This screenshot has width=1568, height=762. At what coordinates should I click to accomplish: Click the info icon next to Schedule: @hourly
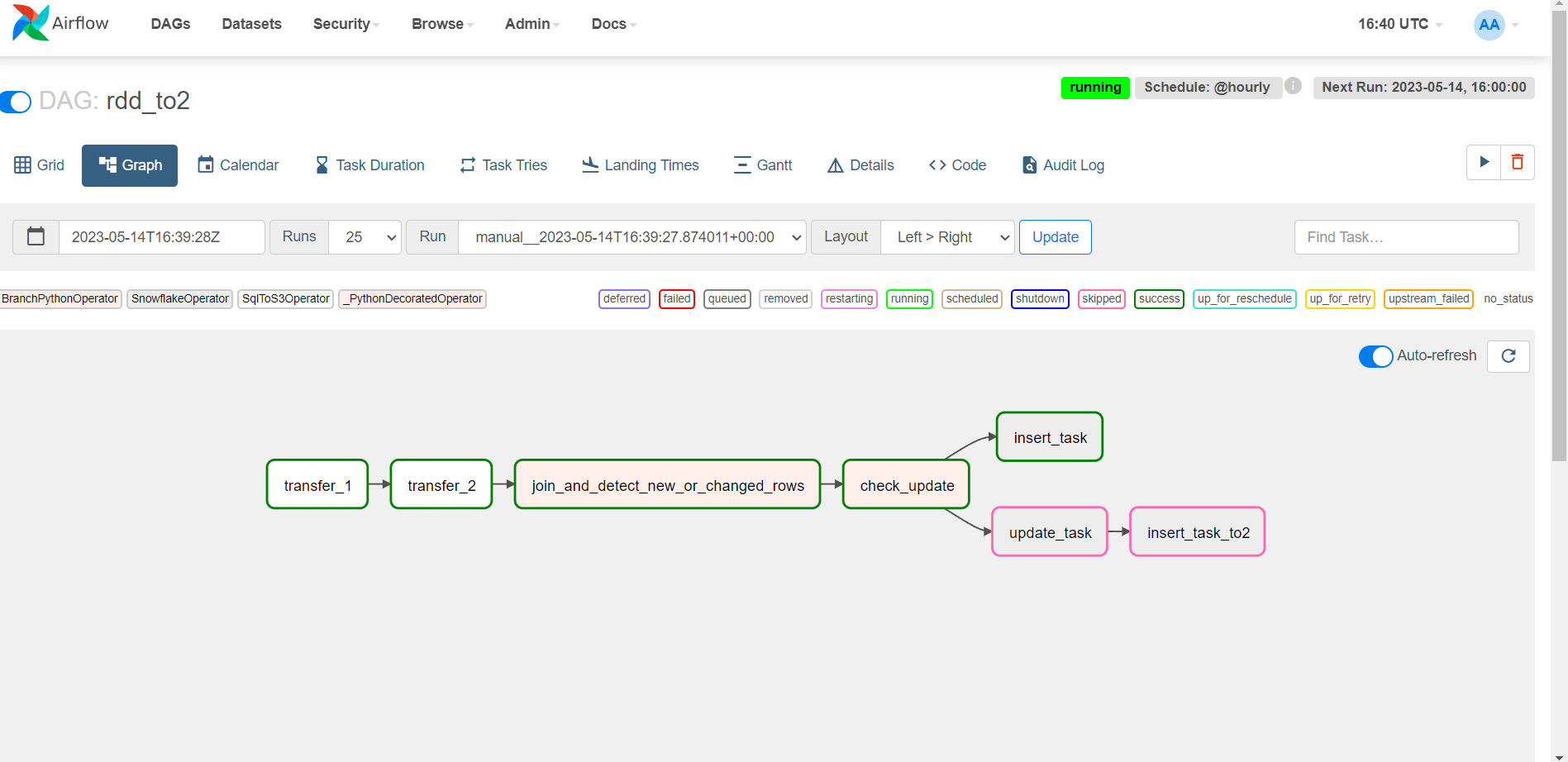1294,86
